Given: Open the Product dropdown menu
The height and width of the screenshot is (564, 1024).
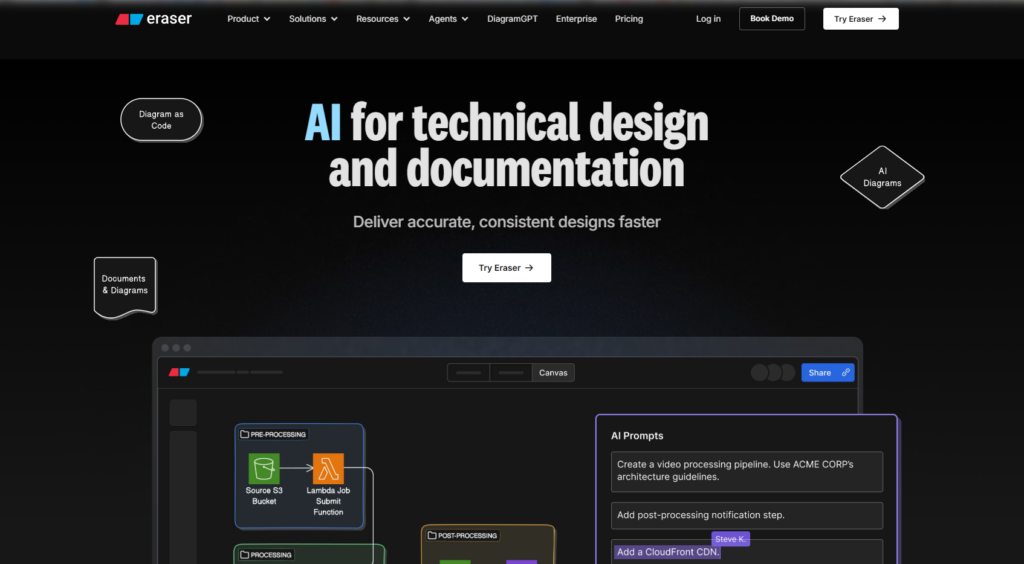Looking at the screenshot, I should (x=248, y=19).
